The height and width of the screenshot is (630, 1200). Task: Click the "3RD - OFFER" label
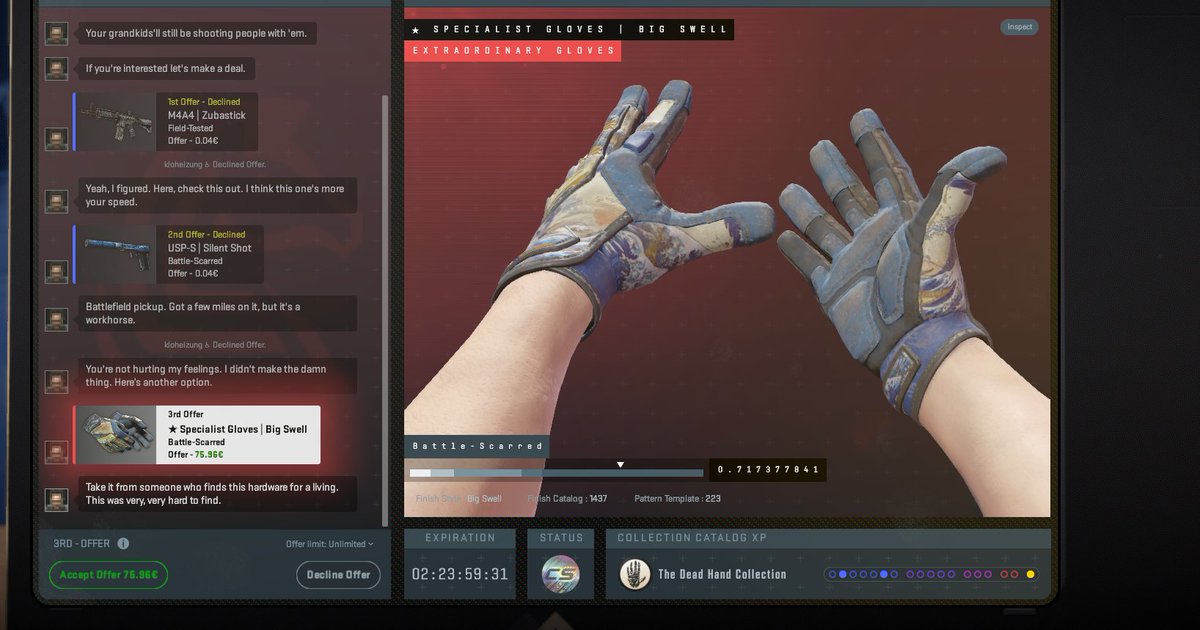pos(82,544)
